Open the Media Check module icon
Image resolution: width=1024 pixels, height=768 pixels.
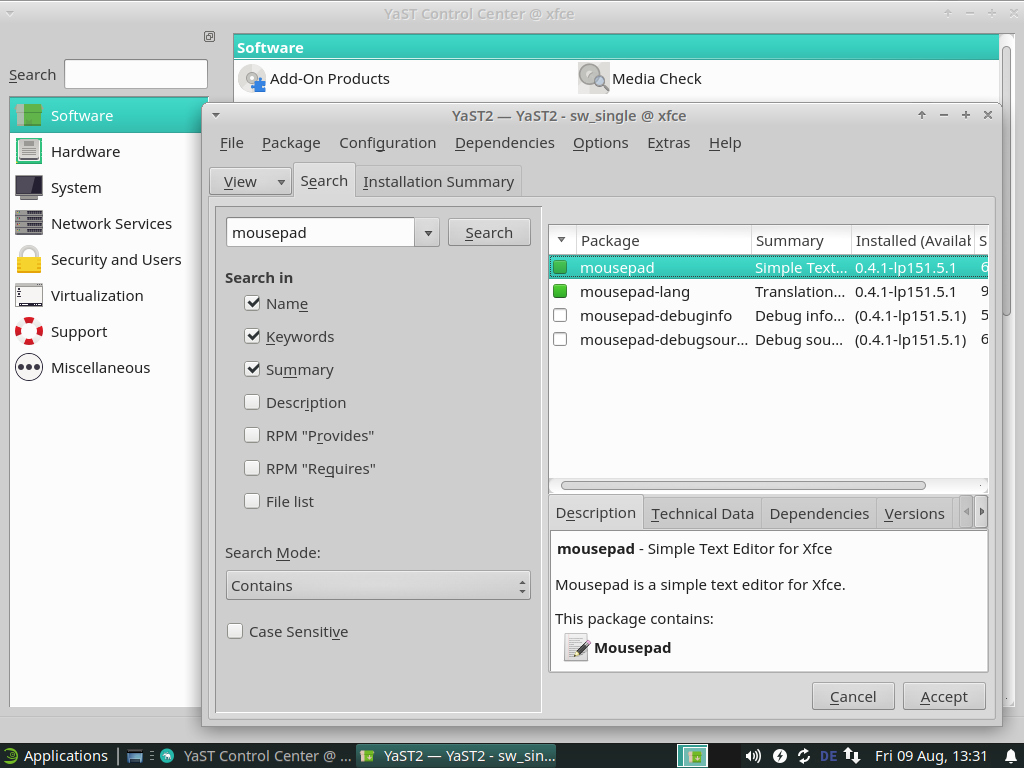click(593, 79)
